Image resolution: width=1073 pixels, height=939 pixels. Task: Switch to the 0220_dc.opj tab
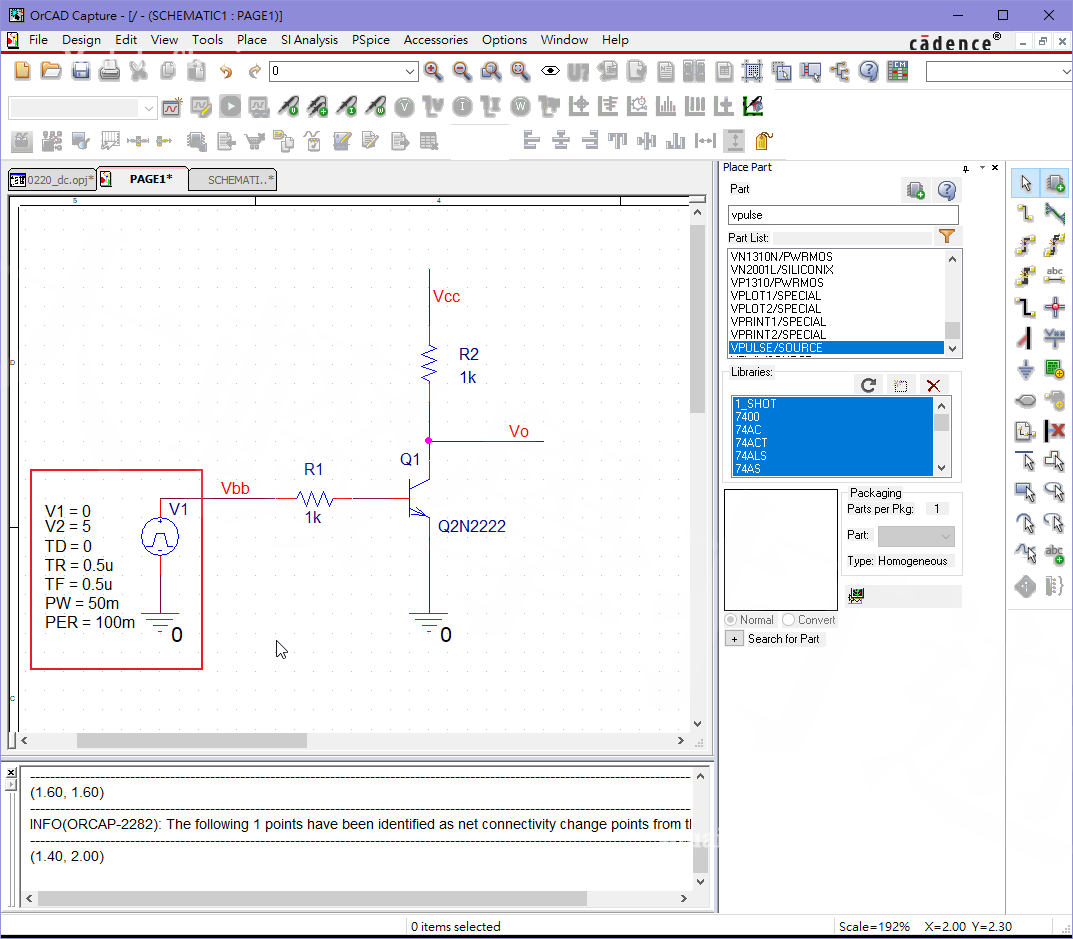click(x=53, y=180)
